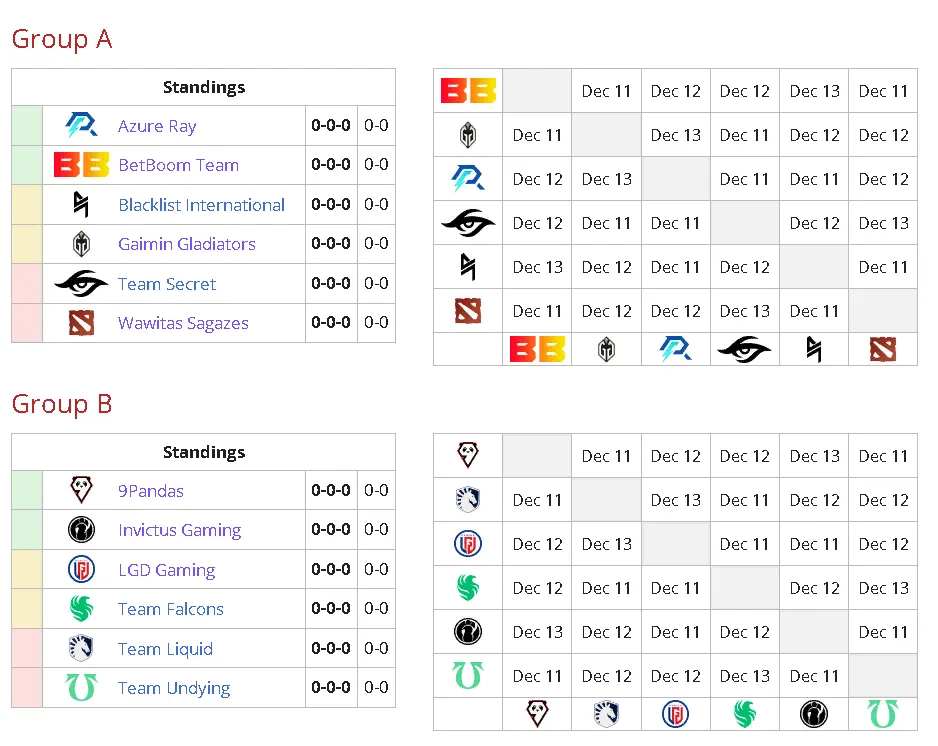This screenshot has width=938, height=746.
Task: Open the LGD Gaming link
Action: click(x=167, y=571)
